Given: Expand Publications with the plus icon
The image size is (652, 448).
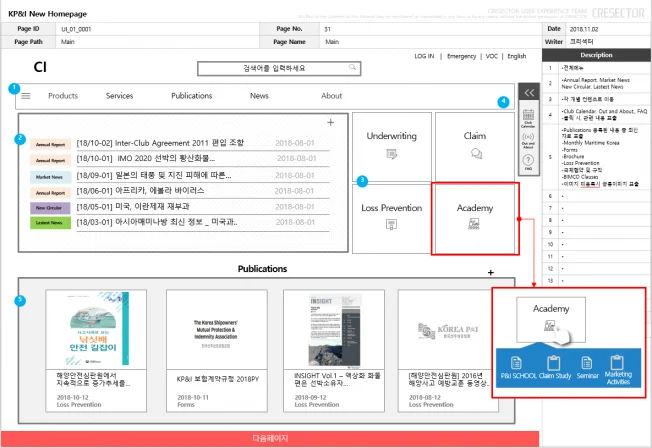Looking at the screenshot, I should (x=490, y=272).
